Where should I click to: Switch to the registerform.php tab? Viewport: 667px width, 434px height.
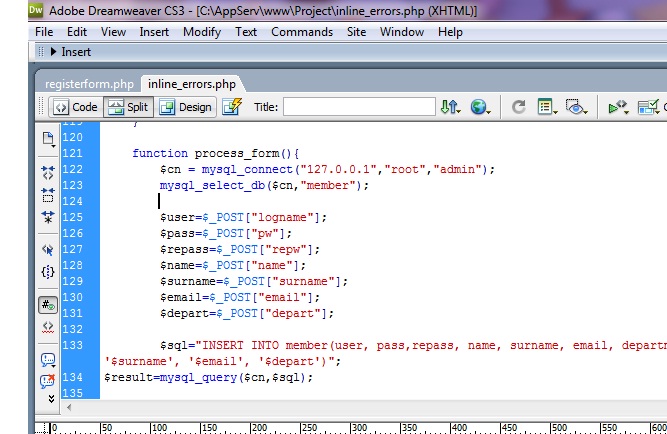89,84
